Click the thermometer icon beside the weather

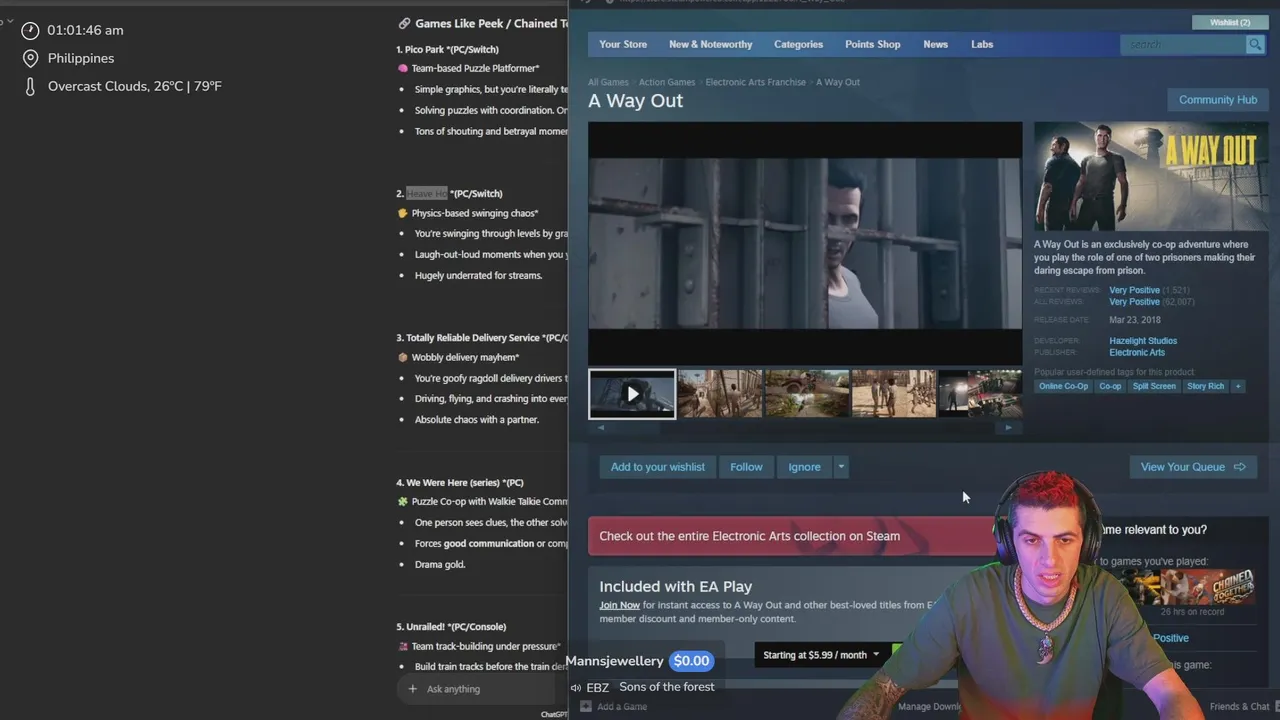[x=30, y=86]
